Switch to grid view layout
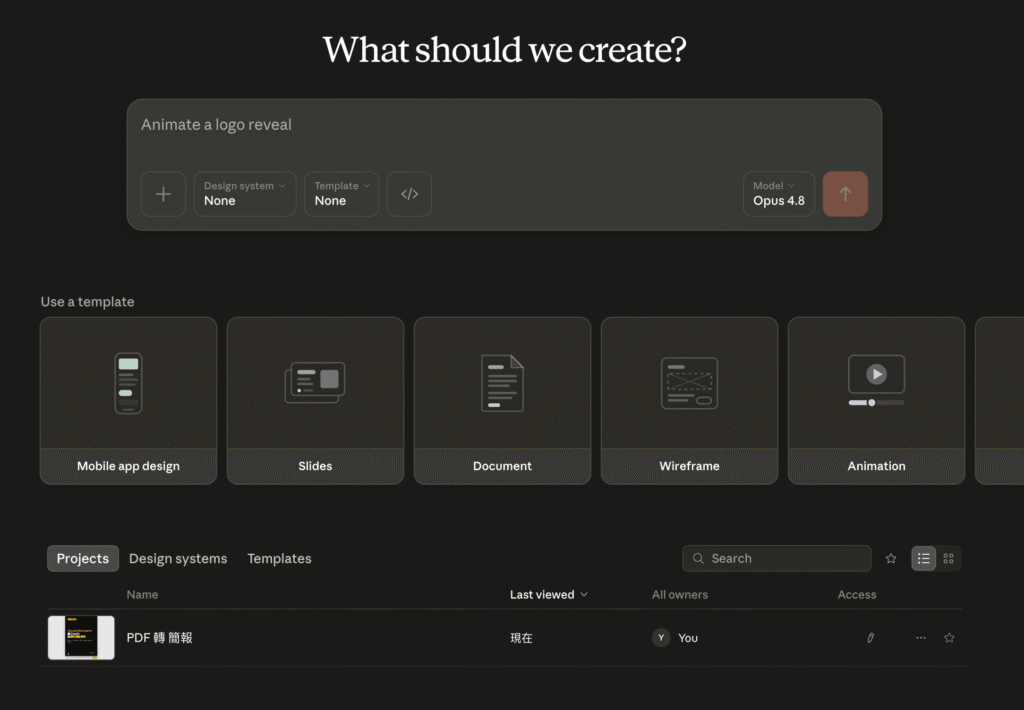This screenshot has height=710, width=1024. [x=948, y=558]
